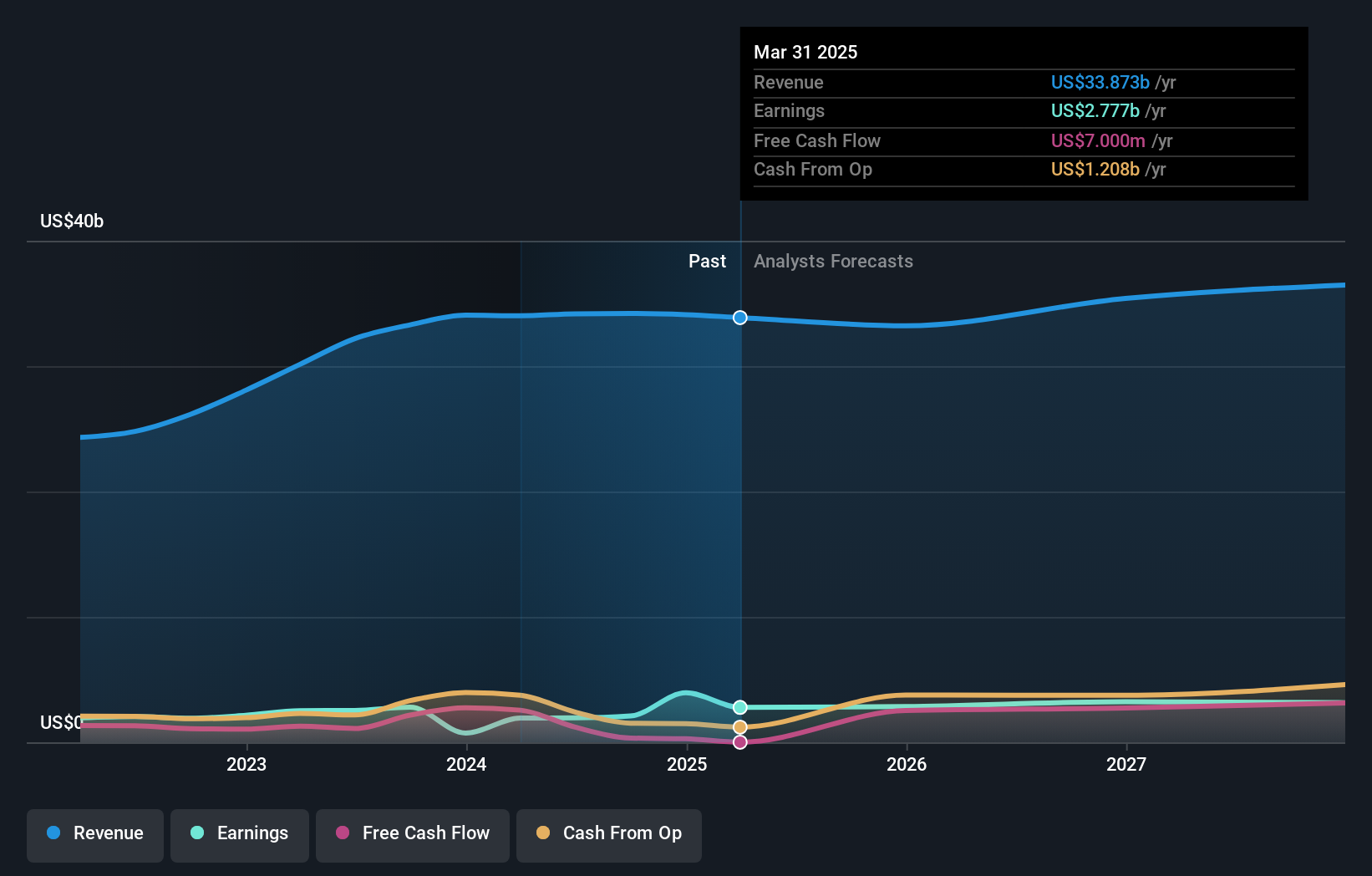Click the 2023 x-axis label
1372x876 pixels.
[246, 764]
